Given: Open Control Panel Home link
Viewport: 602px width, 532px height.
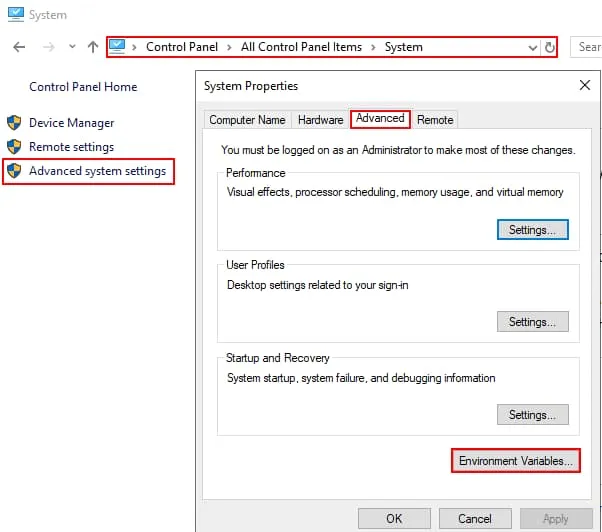Looking at the screenshot, I should 83,87.
